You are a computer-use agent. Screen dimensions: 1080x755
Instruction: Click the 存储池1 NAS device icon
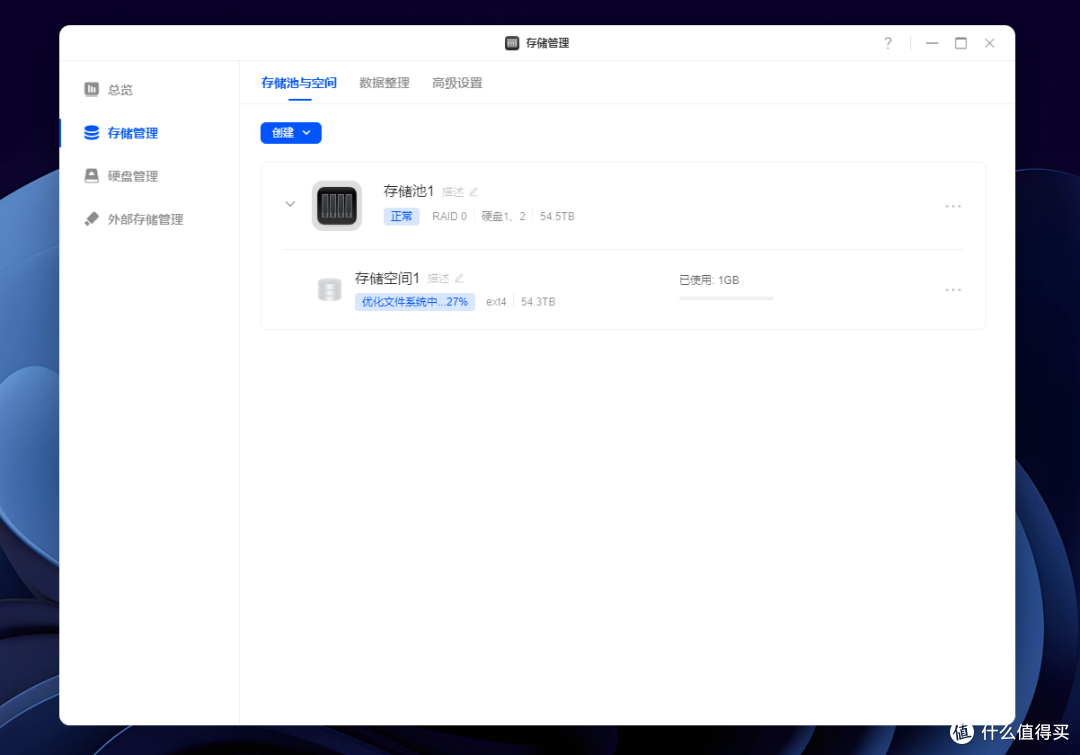[x=337, y=205]
